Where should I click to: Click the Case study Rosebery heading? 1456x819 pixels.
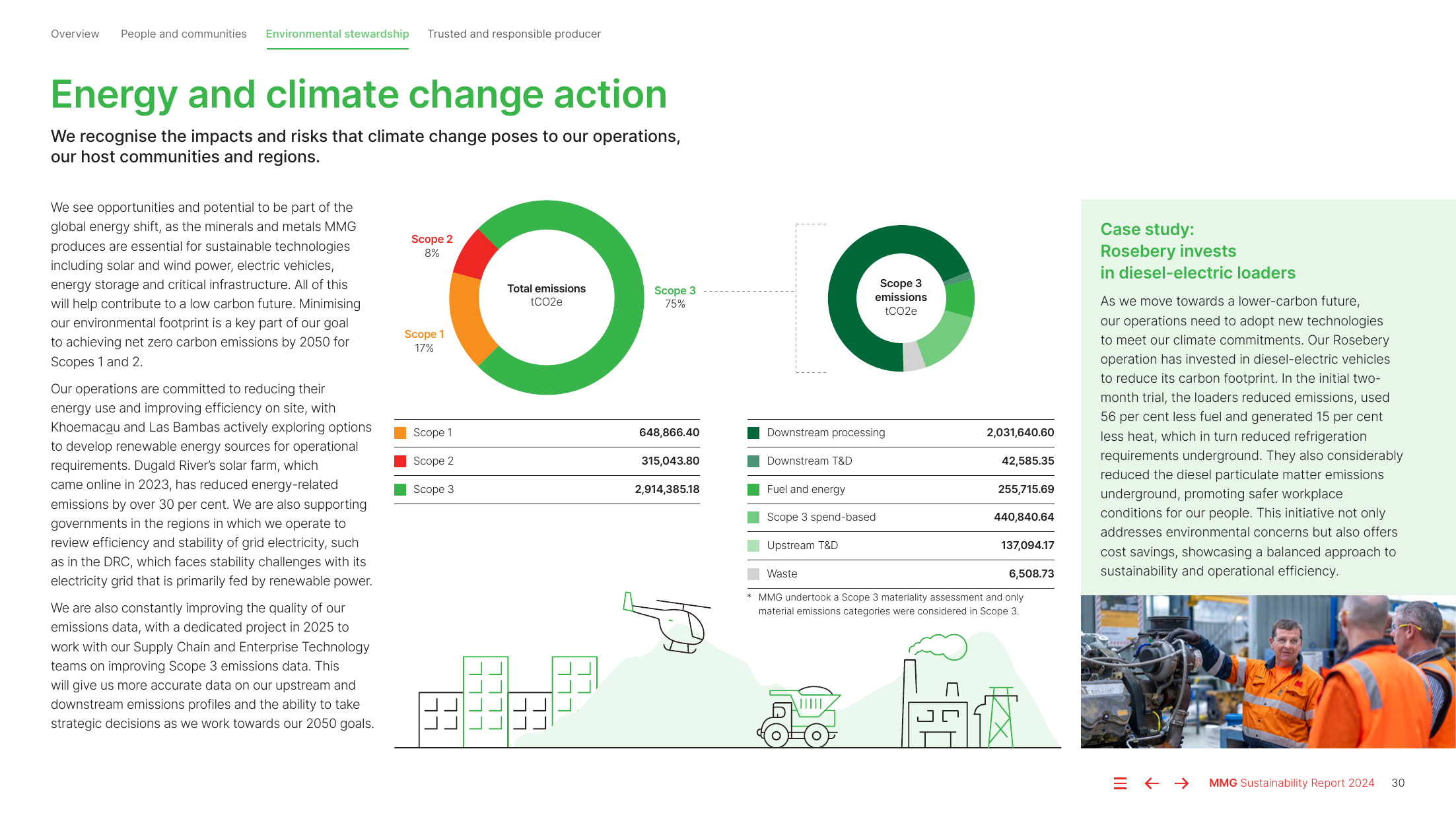[1198, 251]
